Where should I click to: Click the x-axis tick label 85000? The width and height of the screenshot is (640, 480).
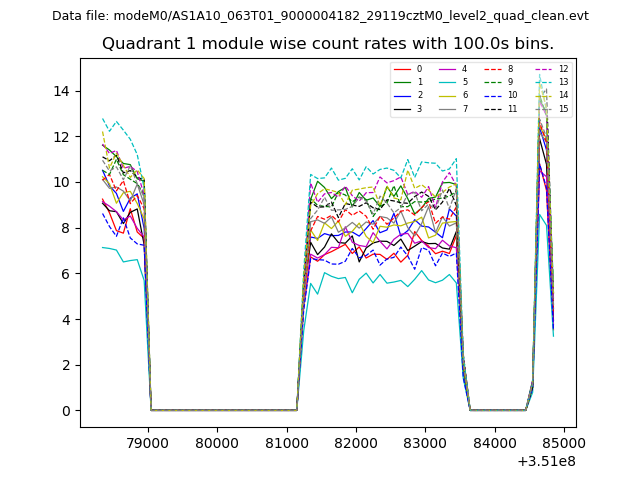[x=562, y=442]
